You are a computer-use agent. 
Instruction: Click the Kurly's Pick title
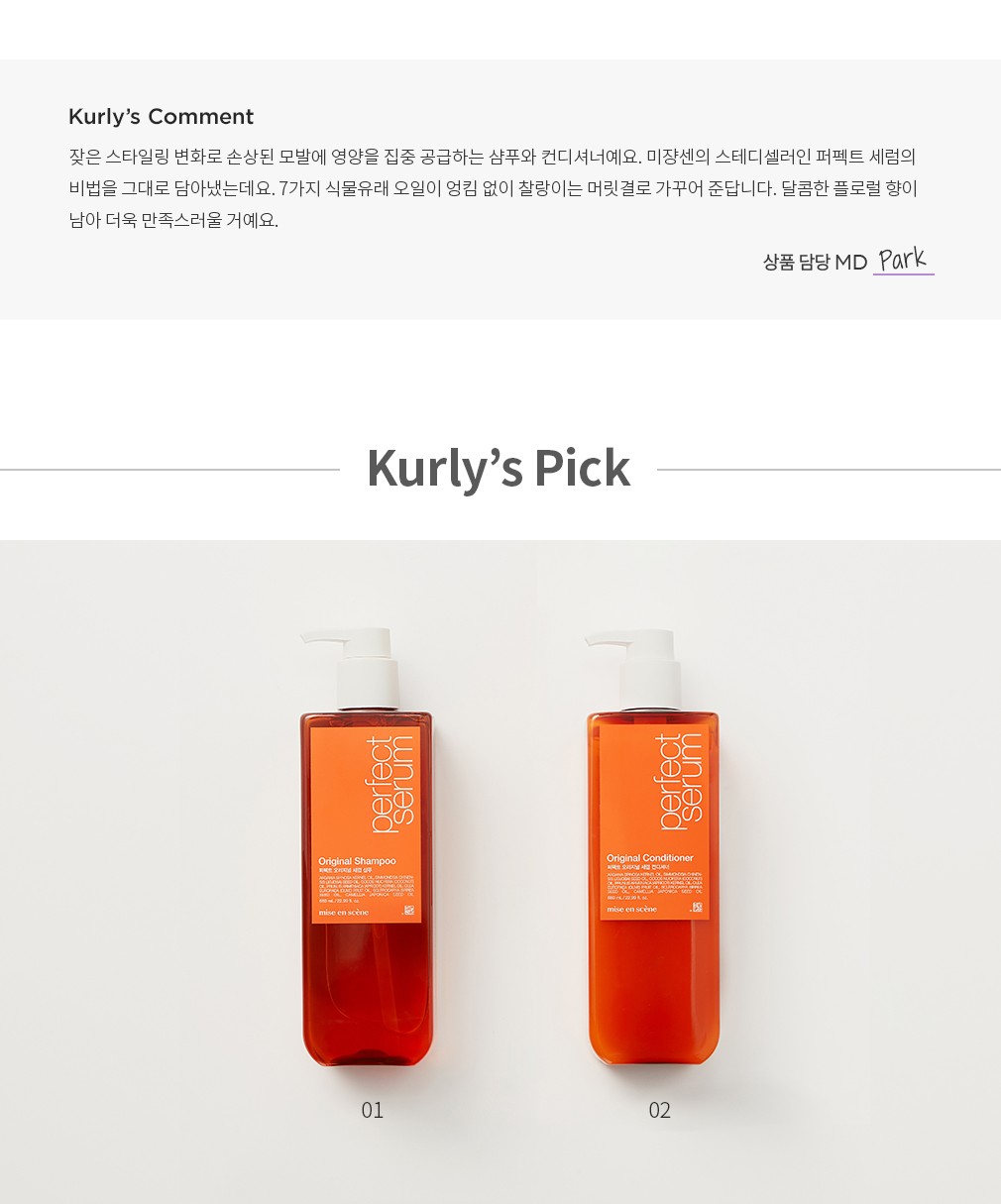pos(499,469)
